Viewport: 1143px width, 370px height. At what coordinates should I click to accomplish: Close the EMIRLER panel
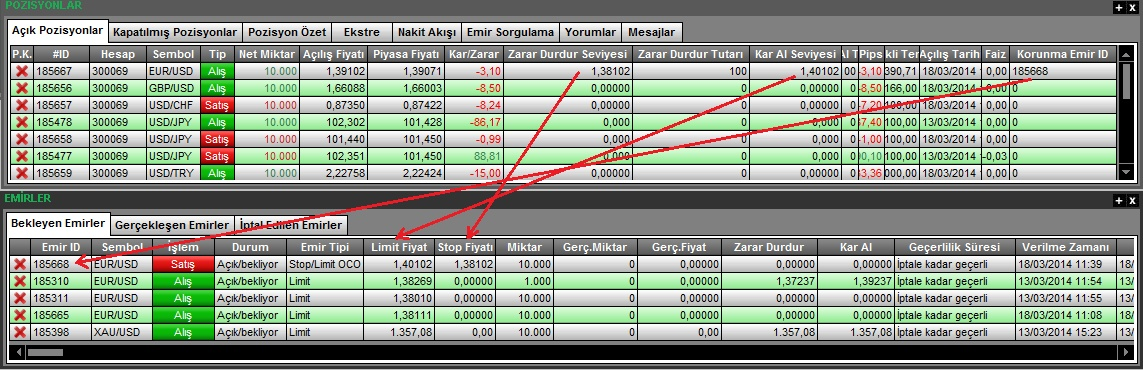tap(1132, 200)
